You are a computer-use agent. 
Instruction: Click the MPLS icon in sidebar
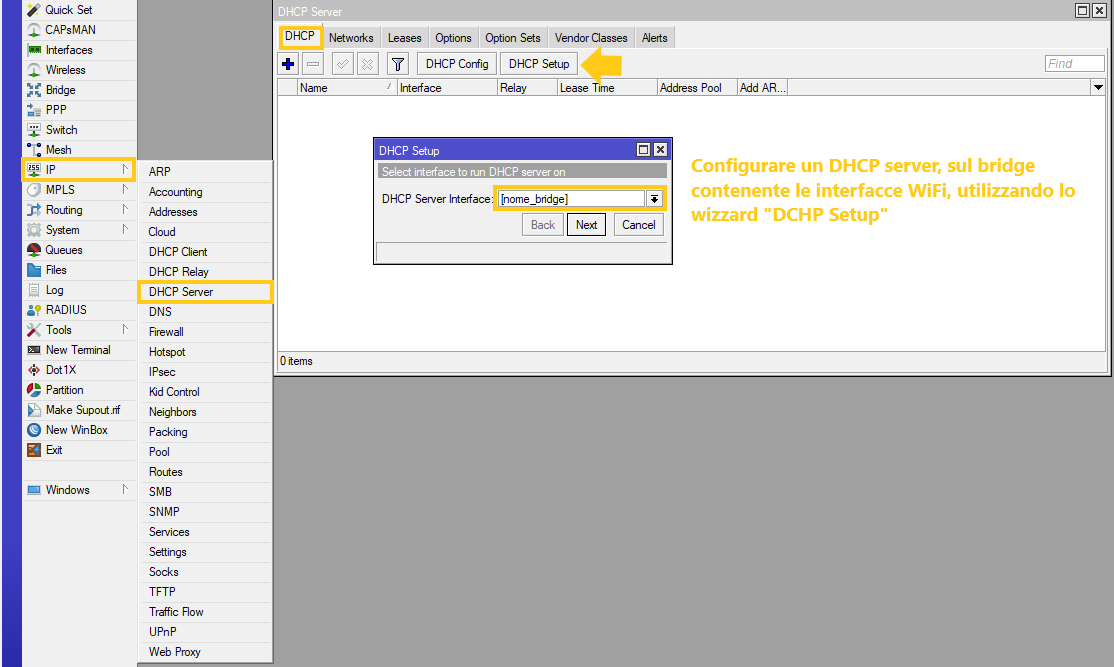point(33,190)
